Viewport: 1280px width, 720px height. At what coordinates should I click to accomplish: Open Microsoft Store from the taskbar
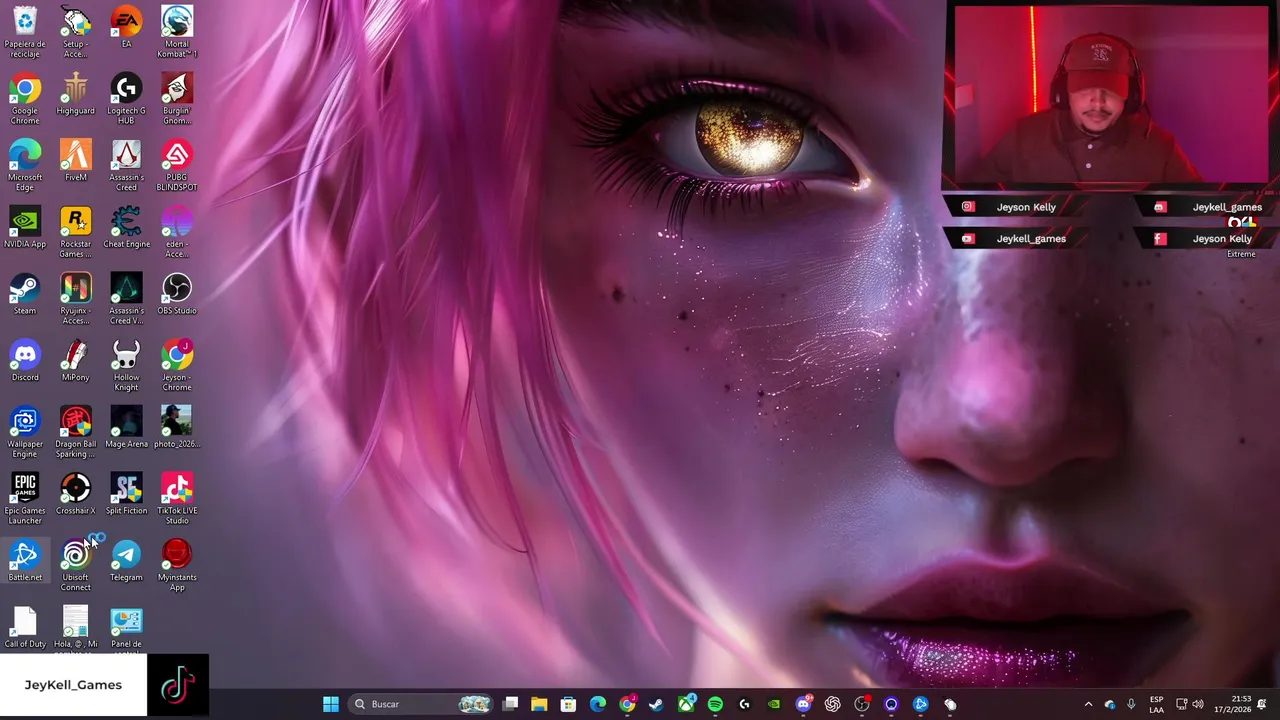coord(568,704)
